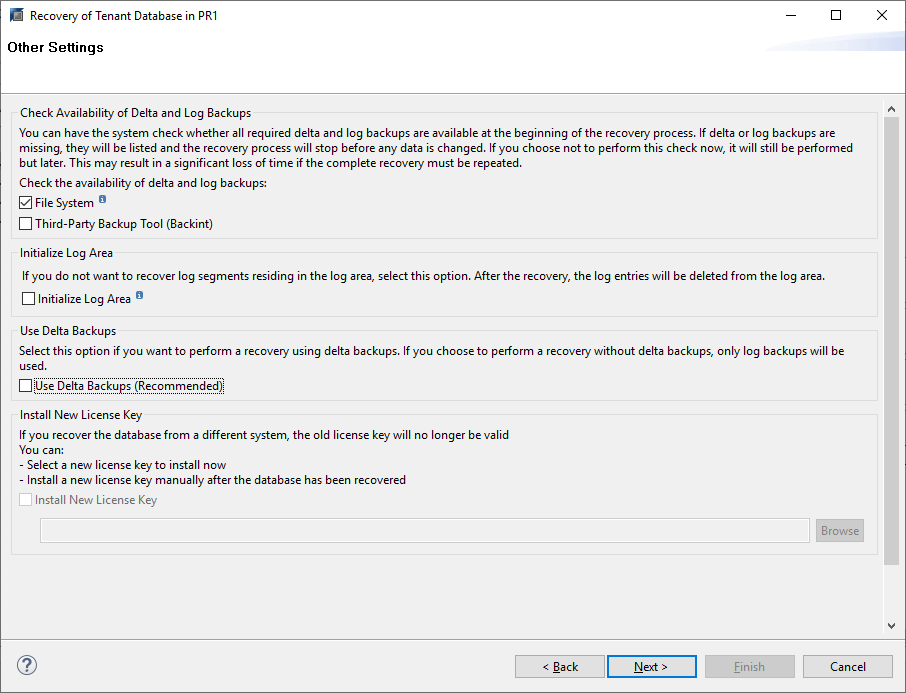Proceed by clicking Next

650,667
